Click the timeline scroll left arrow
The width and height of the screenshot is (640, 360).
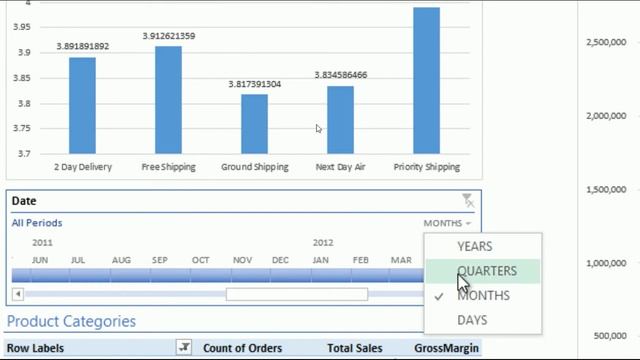click(18, 294)
